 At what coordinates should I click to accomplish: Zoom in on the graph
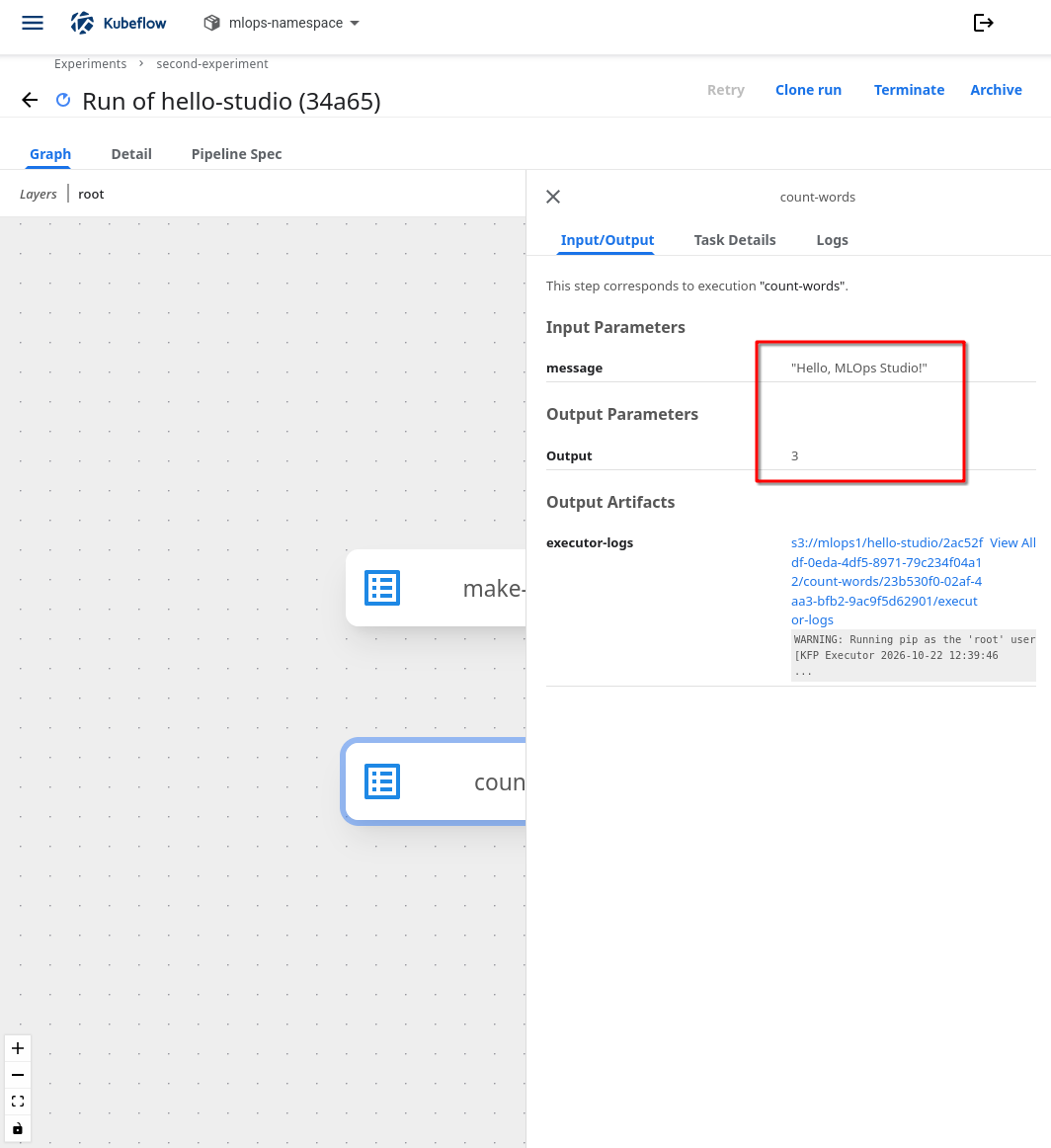[x=18, y=1048]
